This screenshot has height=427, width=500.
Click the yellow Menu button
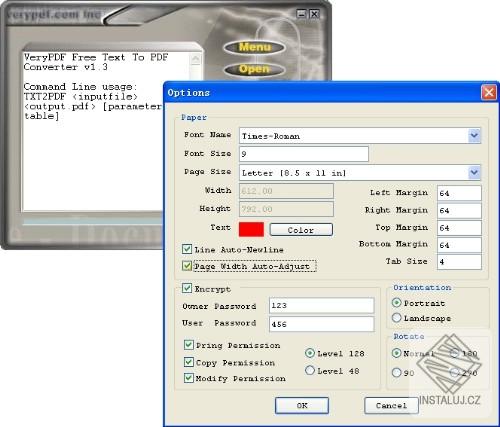pyautogui.click(x=254, y=47)
